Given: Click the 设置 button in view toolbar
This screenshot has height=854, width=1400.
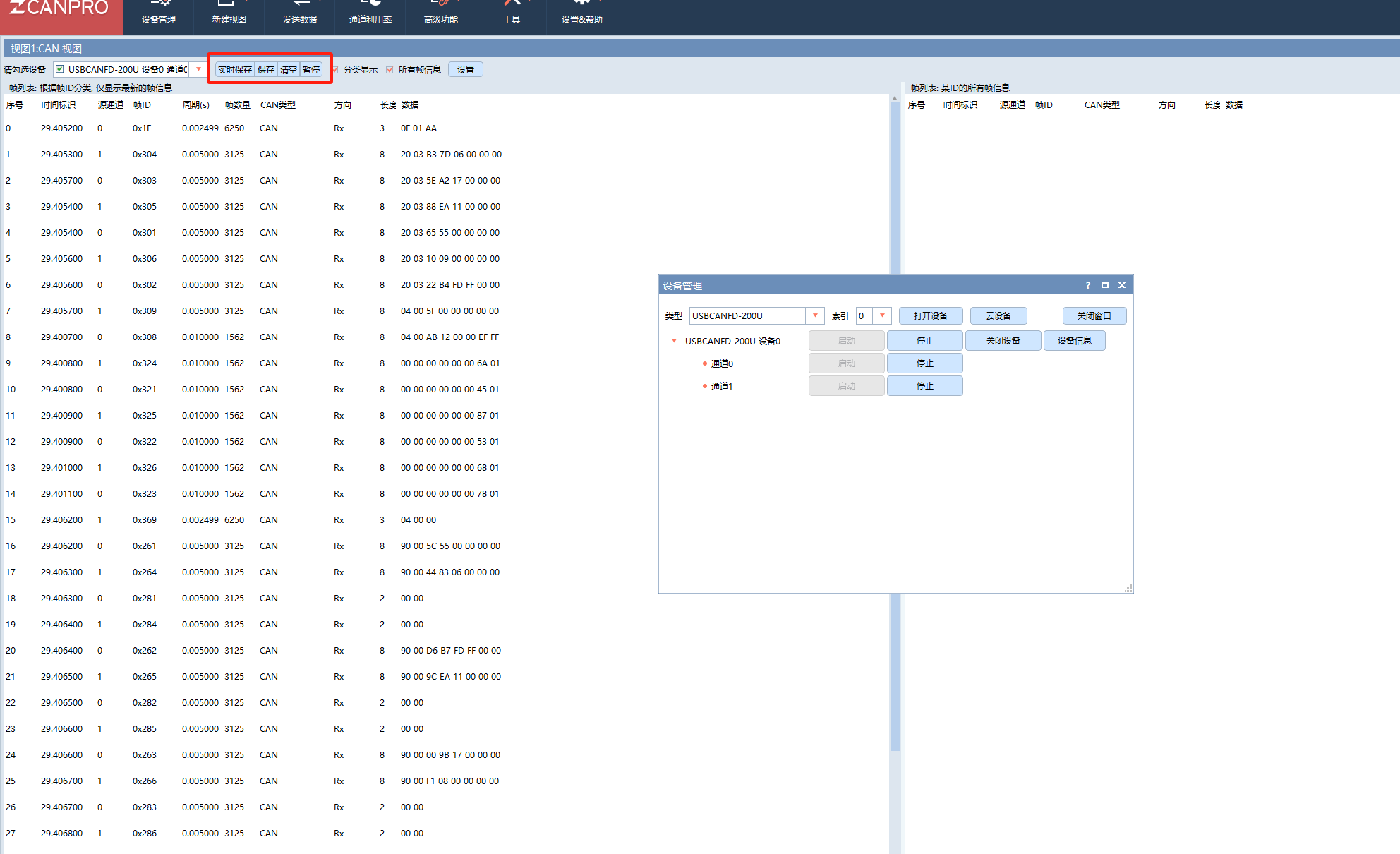Looking at the screenshot, I should pos(466,69).
